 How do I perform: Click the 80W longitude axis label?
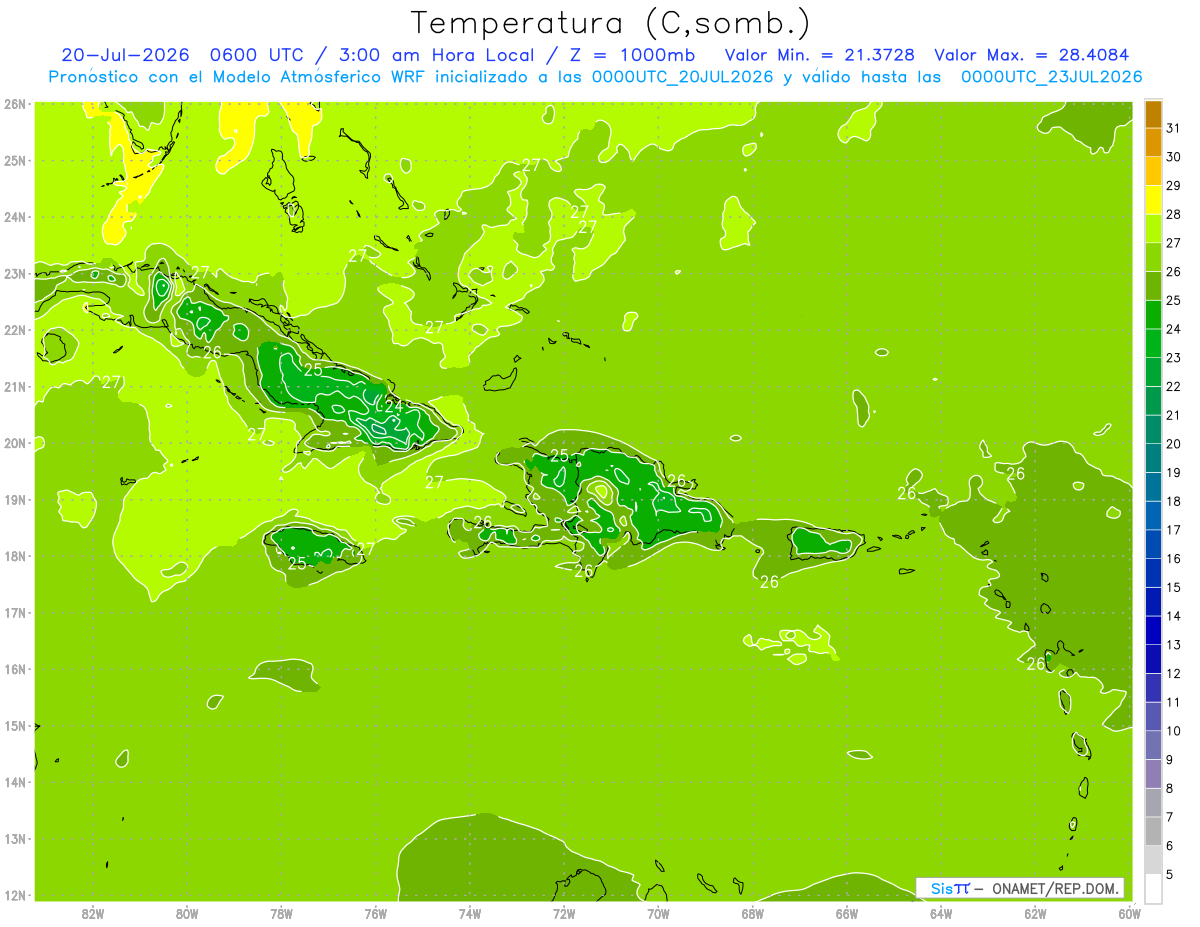coord(187,913)
